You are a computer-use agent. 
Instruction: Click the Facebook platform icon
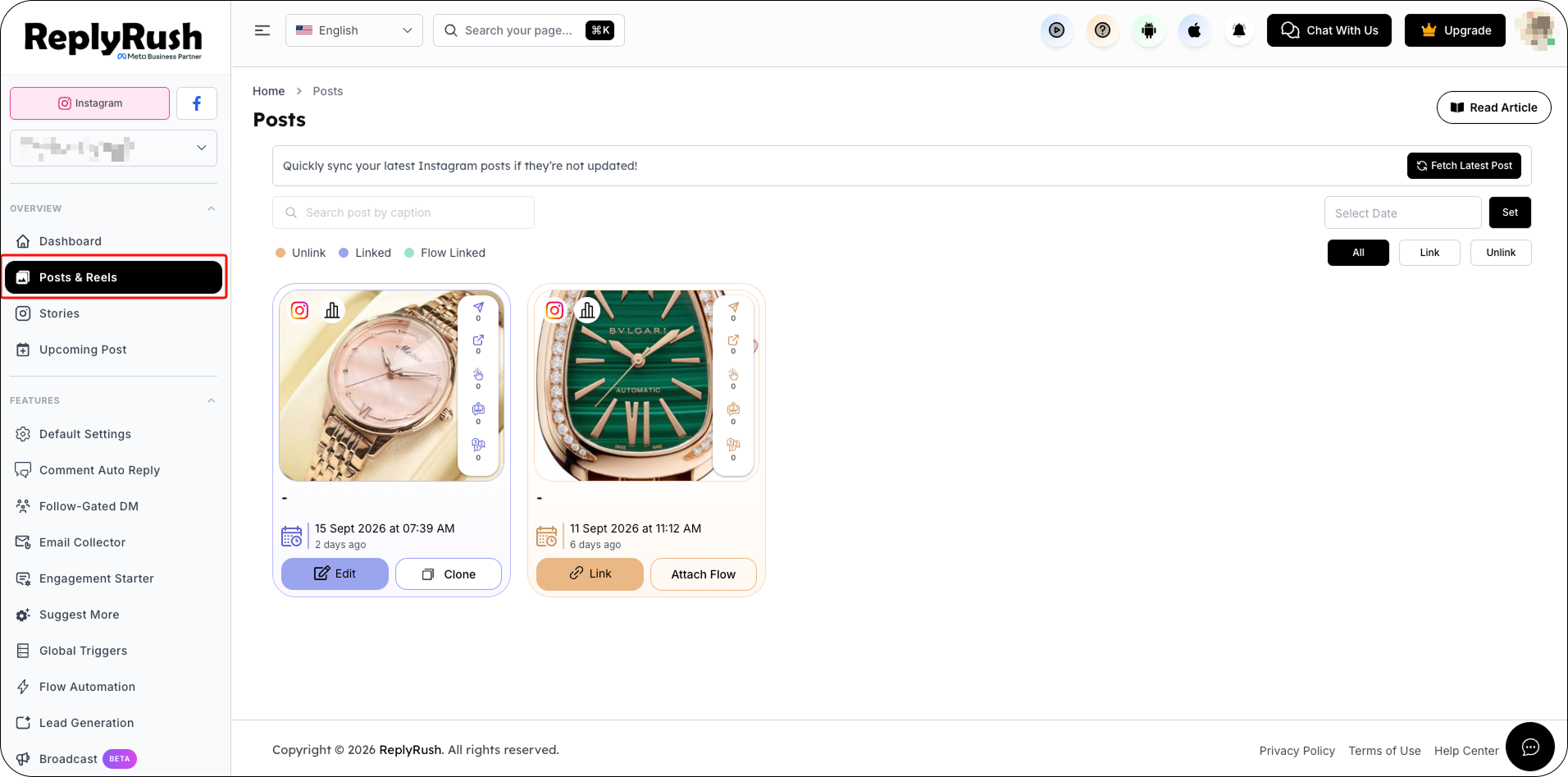point(197,103)
